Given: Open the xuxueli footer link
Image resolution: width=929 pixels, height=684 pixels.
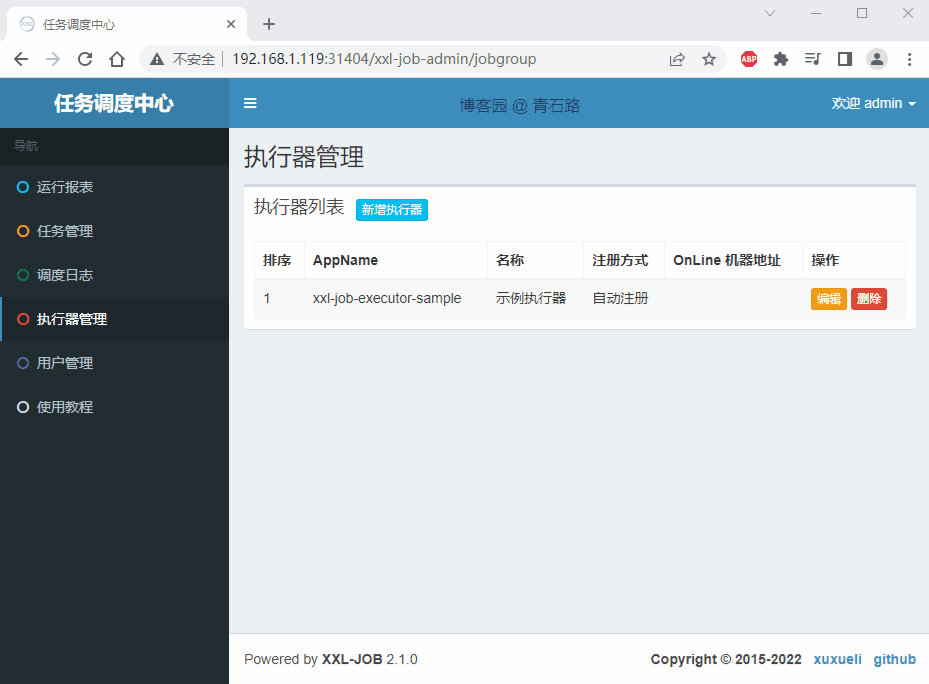Looking at the screenshot, I should point(837,659).
